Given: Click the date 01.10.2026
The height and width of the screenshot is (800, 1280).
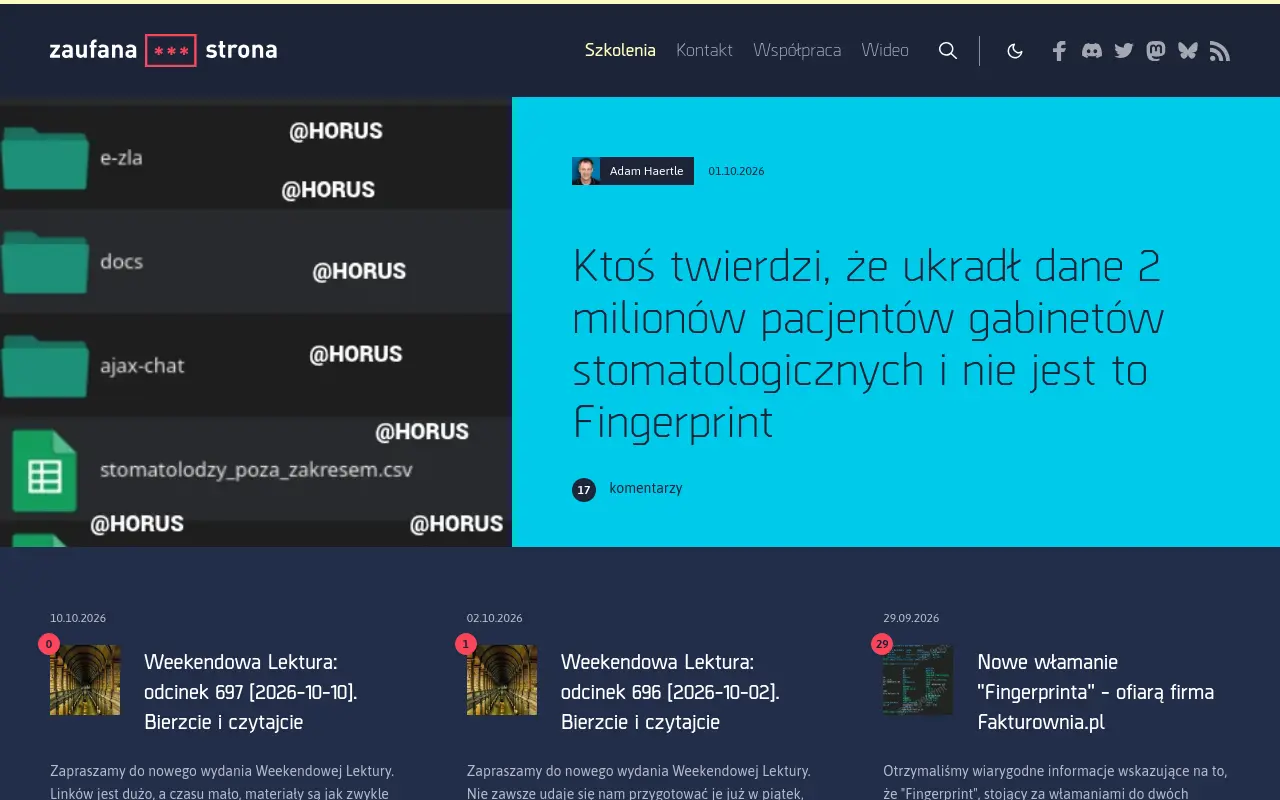Looking at the screenshot, I should pos(736,171).
